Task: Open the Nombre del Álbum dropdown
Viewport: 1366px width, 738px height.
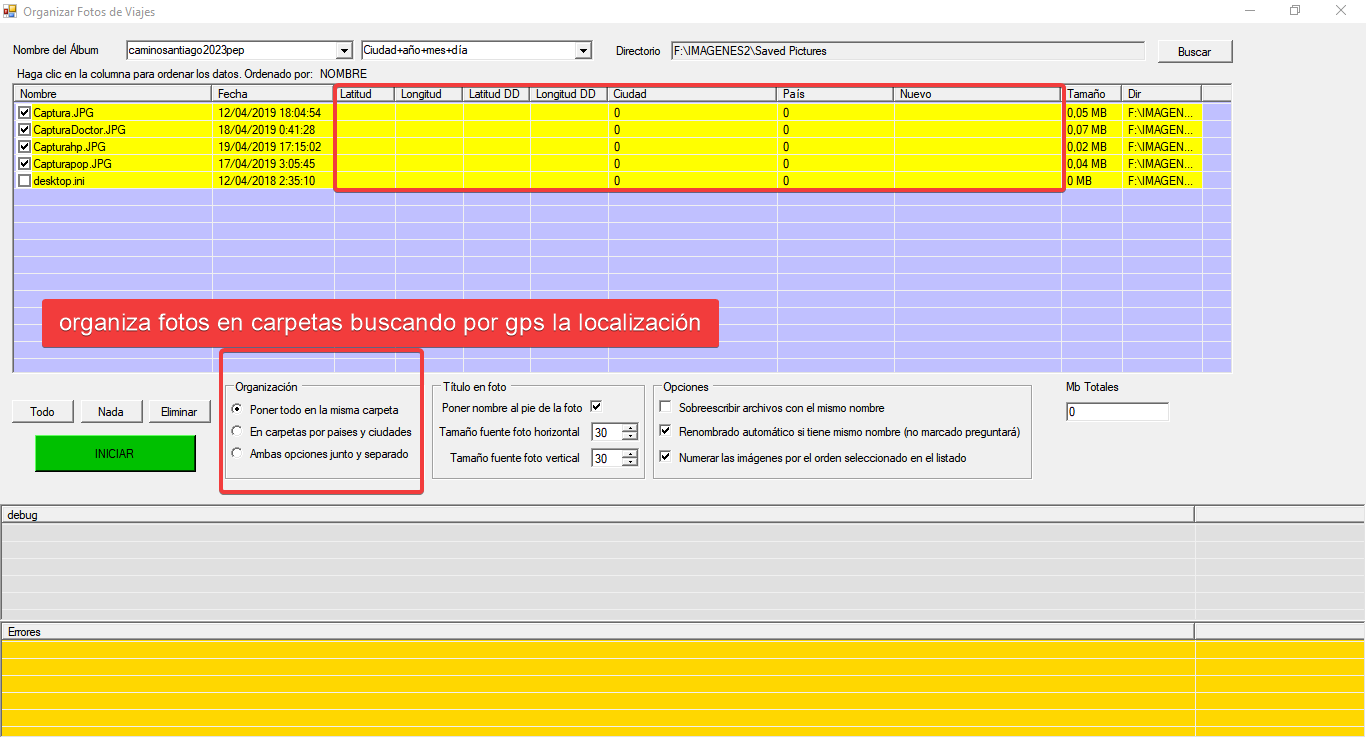Action: (x=344, y=51)
